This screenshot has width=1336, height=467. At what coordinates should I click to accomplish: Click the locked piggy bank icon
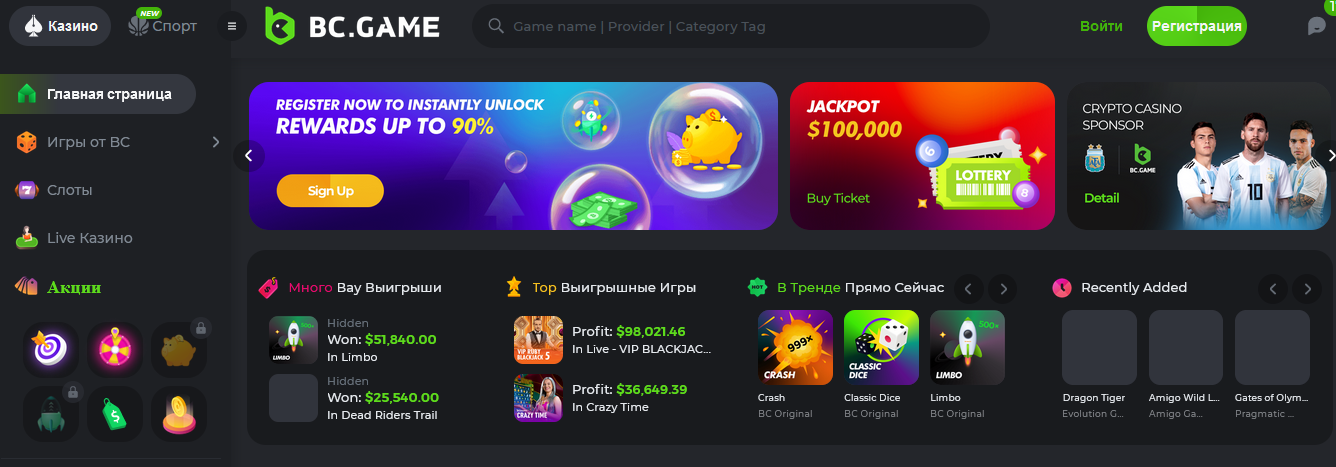click(179, 349)
